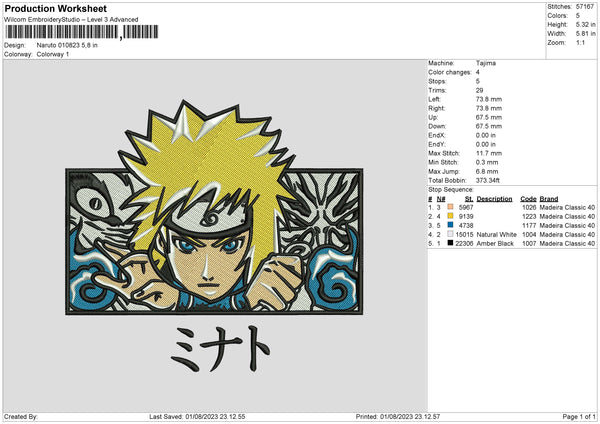Click the yellow swatch for code 1223

coord(450,216)
